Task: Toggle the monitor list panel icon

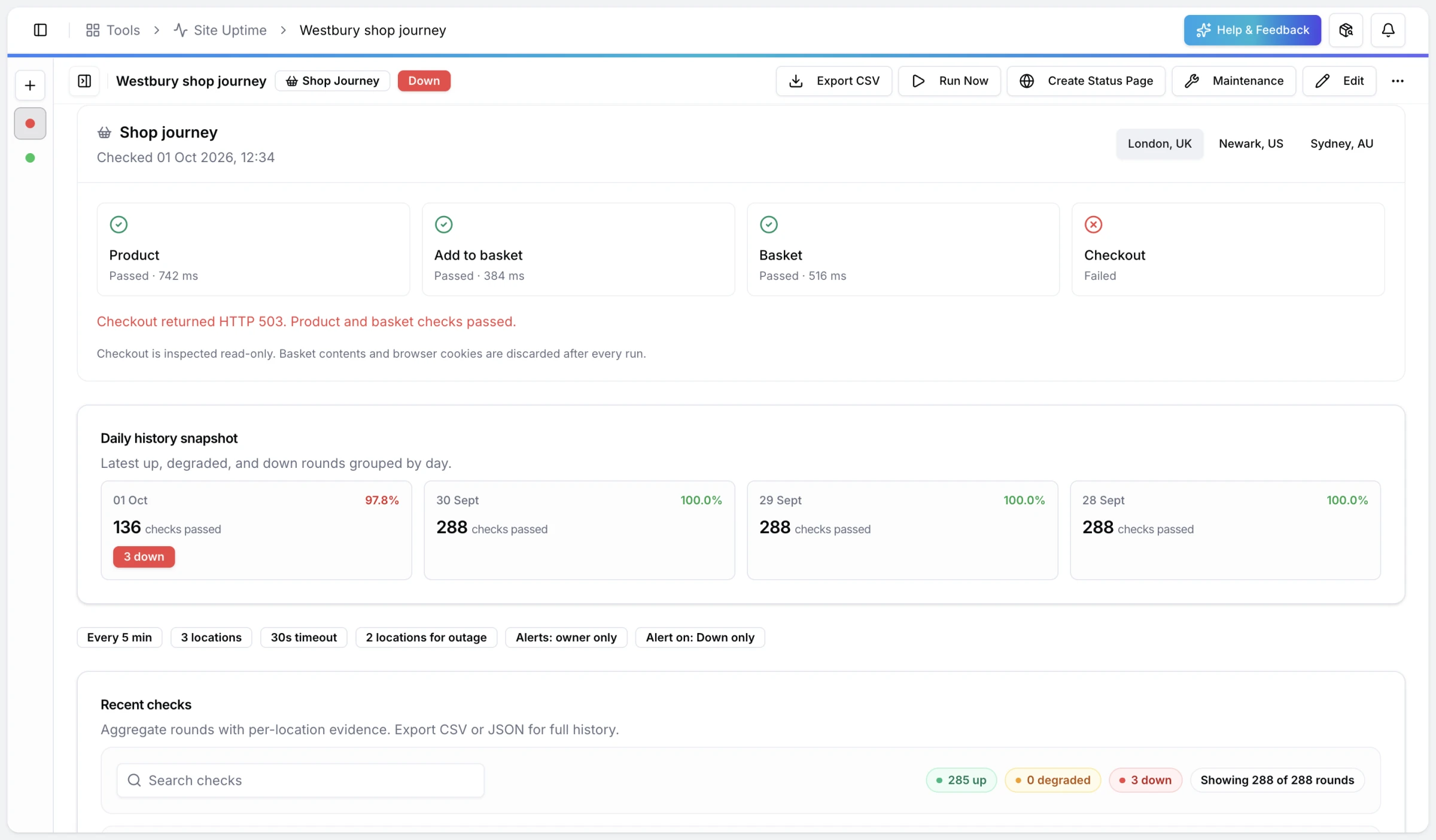Action: pyautogui.click(x=84, y=81)
